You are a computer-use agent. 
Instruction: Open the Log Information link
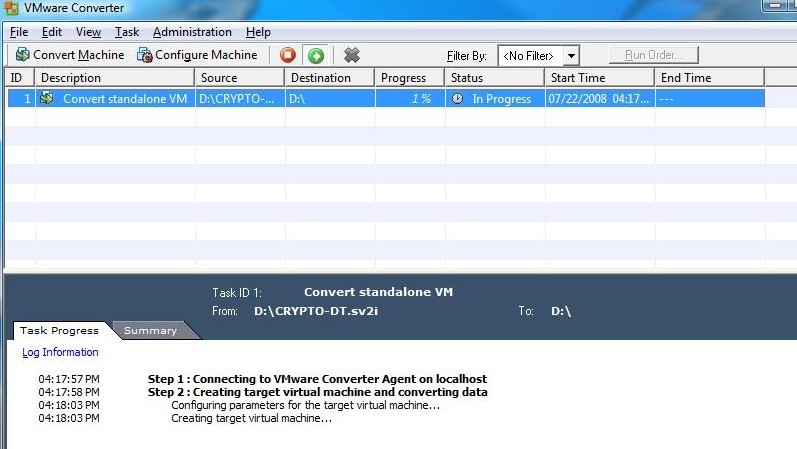[x=60, y=352]
